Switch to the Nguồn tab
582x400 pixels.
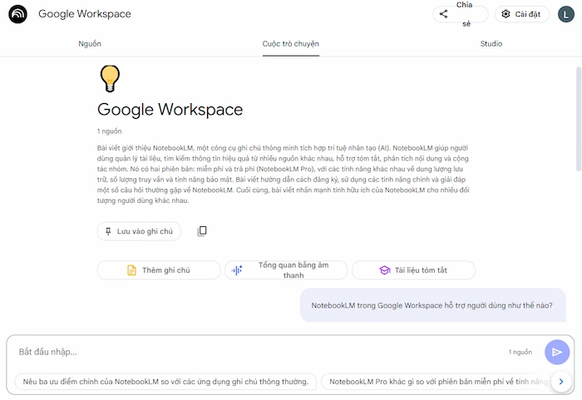[90, 44]
